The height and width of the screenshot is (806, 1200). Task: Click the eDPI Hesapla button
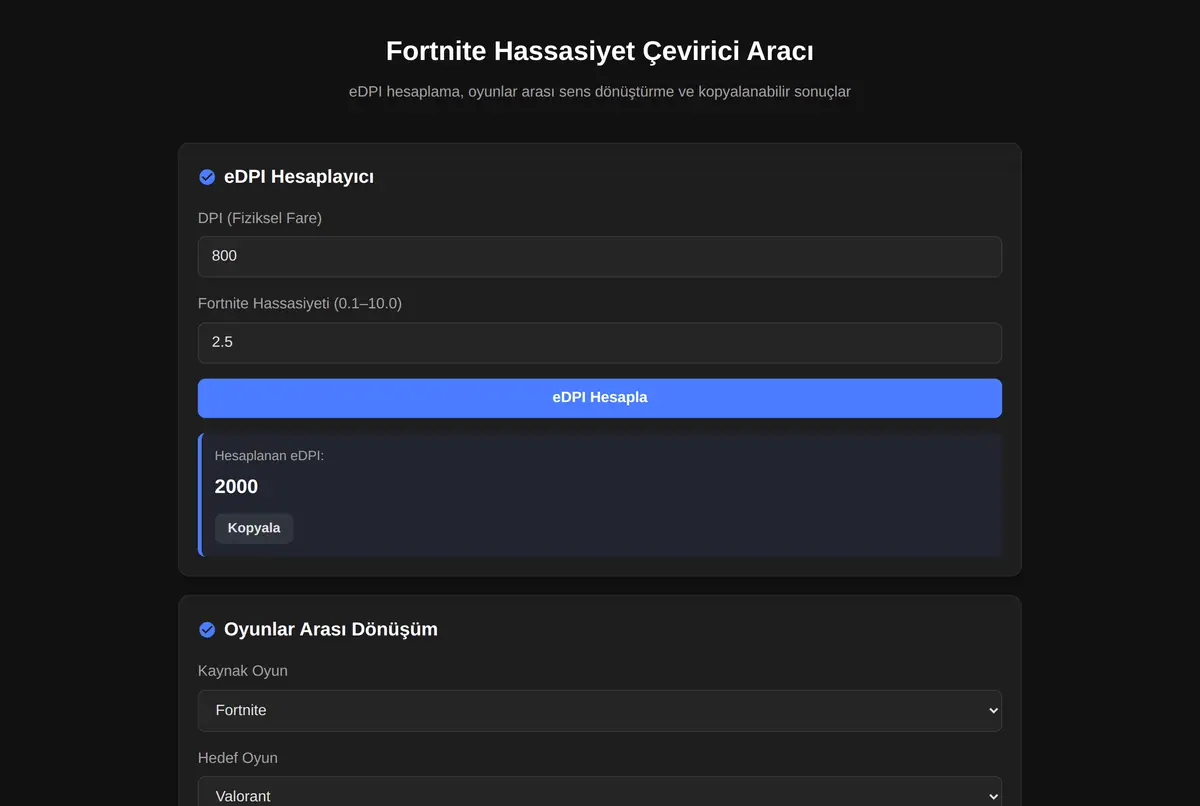[600, 398]
